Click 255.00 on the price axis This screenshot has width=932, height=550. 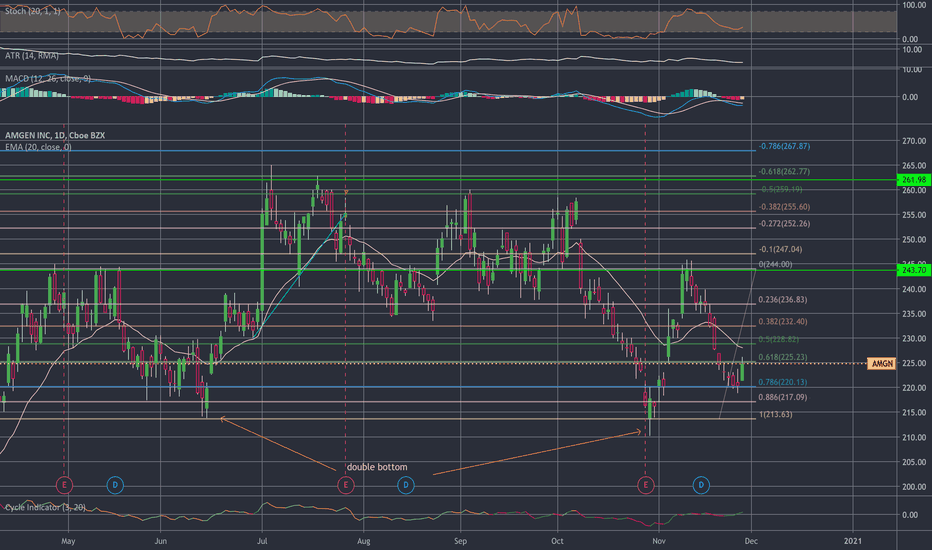pos(914,215)
